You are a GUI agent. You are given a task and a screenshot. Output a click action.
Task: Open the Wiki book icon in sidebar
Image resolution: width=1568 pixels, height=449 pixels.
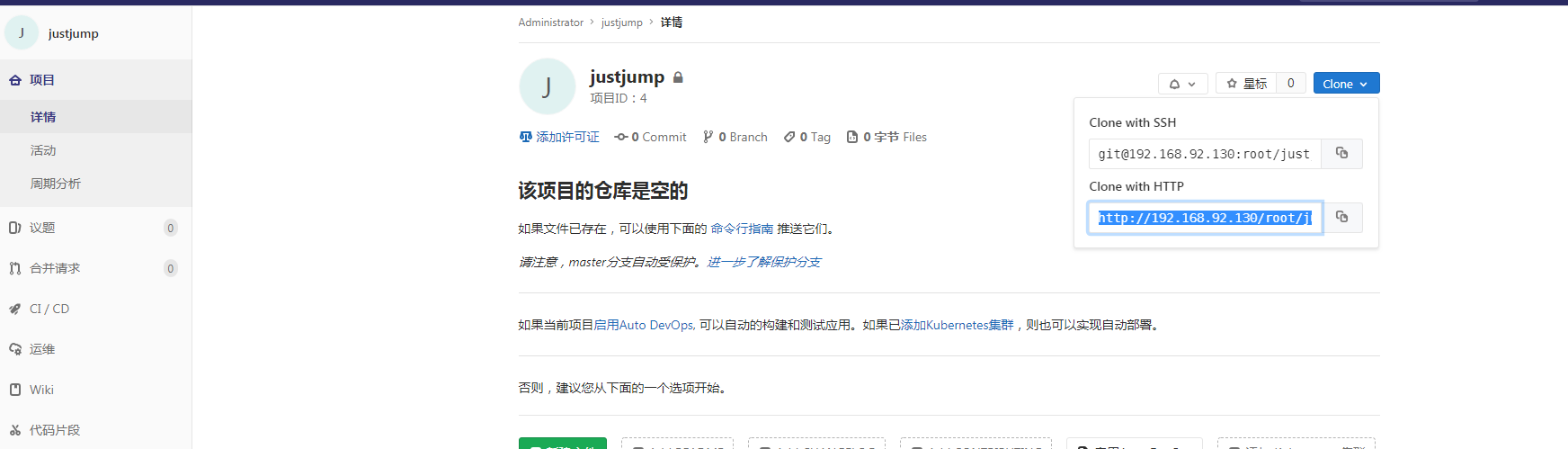15,390
